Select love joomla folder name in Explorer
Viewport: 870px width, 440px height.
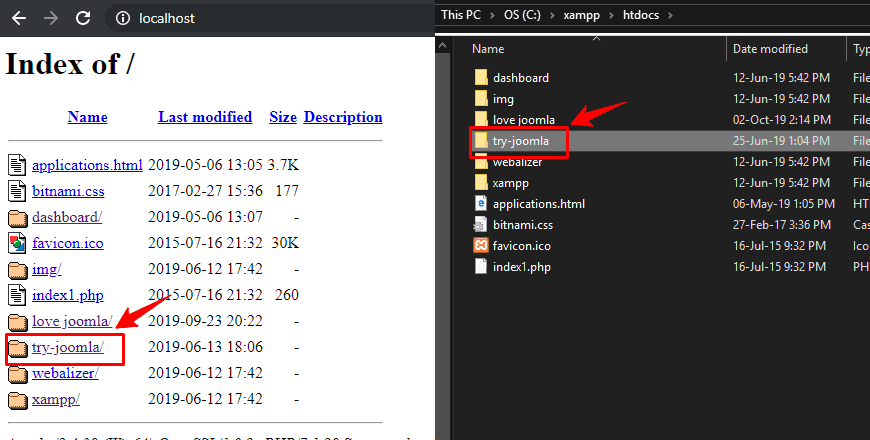pyautogui.click(x=524, y=120)
